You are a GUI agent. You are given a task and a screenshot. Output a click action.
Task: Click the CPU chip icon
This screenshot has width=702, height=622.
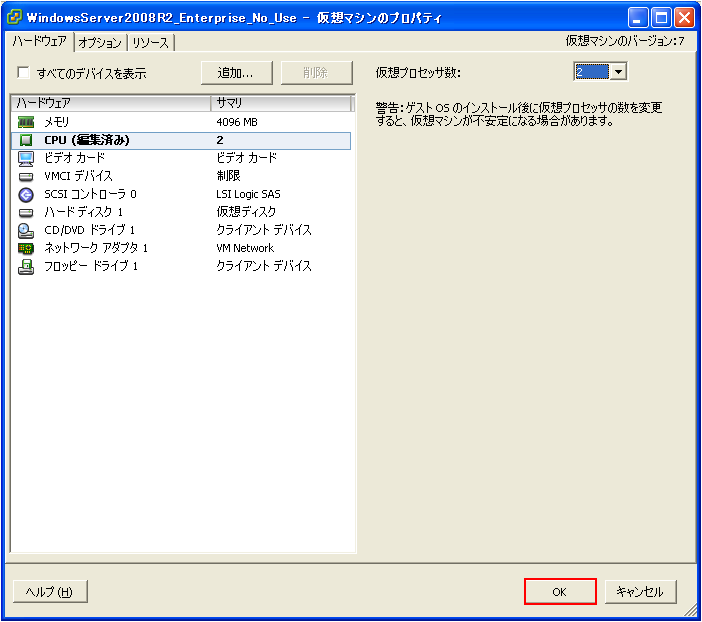26,140
